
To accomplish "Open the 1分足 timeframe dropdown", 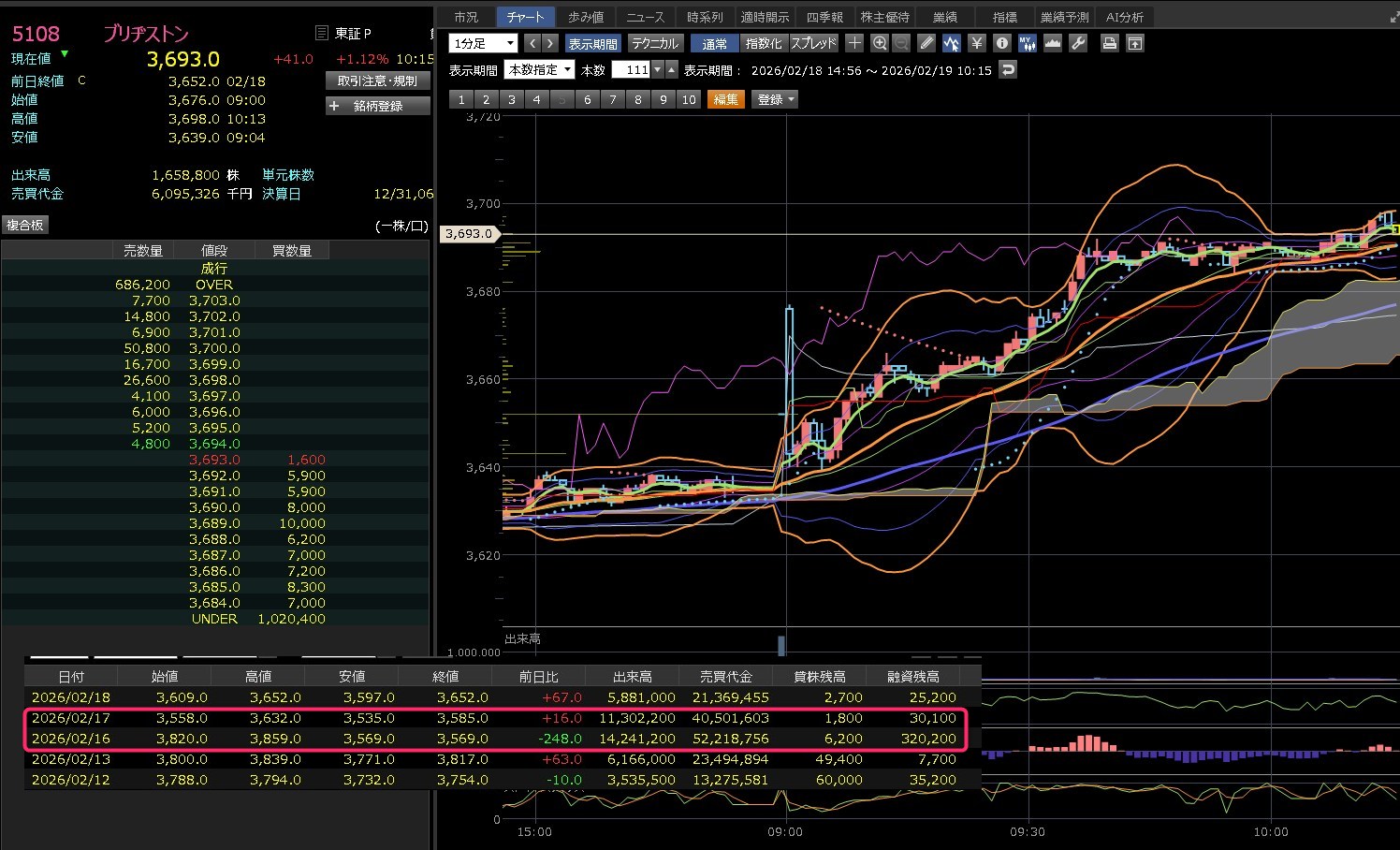I will (483, 43).
